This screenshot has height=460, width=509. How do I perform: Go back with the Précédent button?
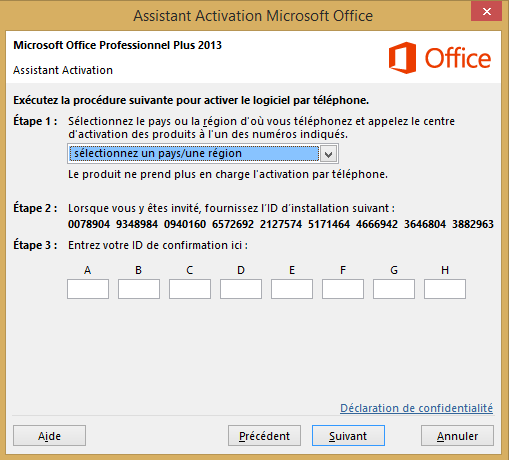(x=264, y=436)
